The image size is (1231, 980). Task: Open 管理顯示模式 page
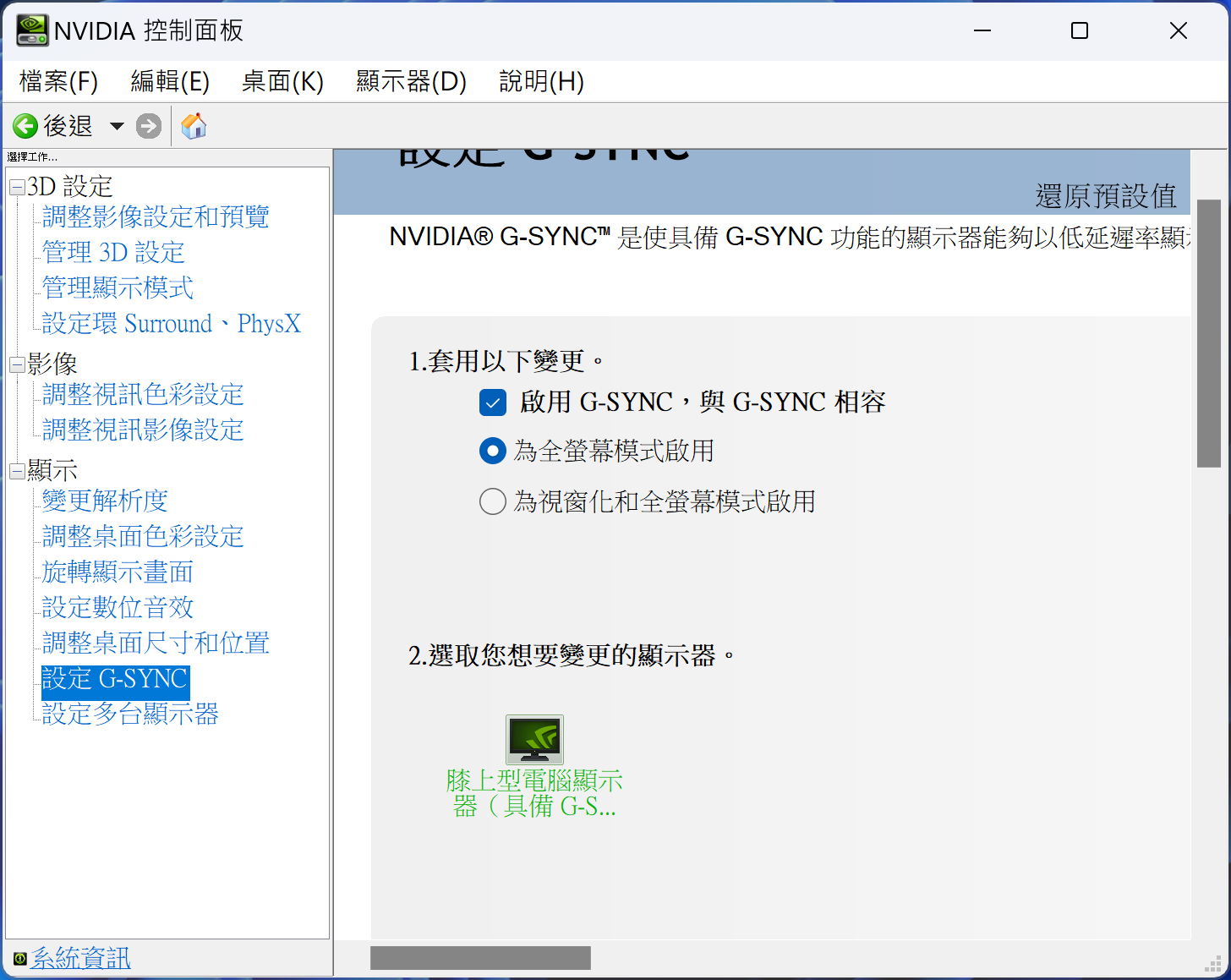[x=118, y=288]
